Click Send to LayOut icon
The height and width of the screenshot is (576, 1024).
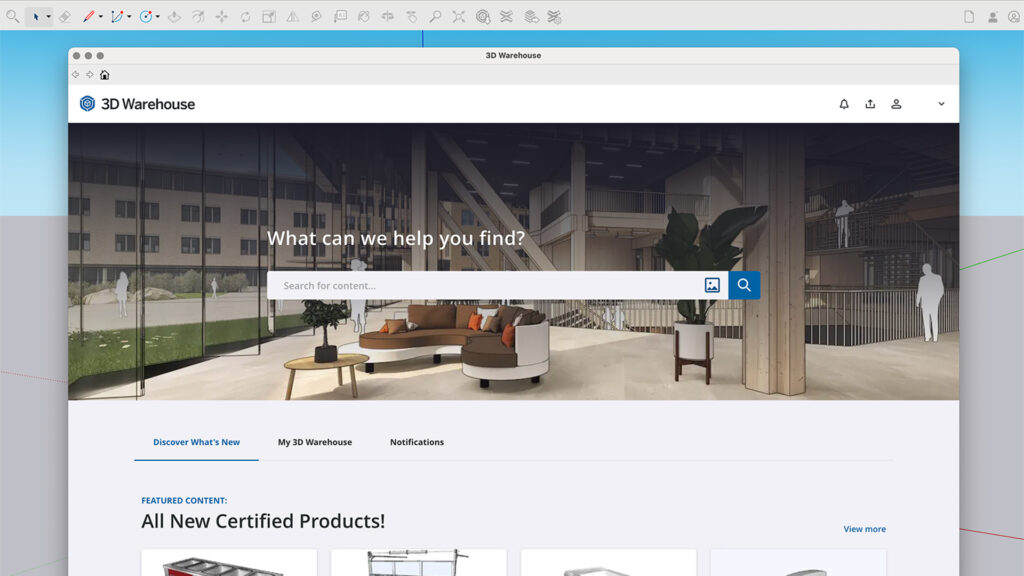pyautogui.click(x=531, y=16)
